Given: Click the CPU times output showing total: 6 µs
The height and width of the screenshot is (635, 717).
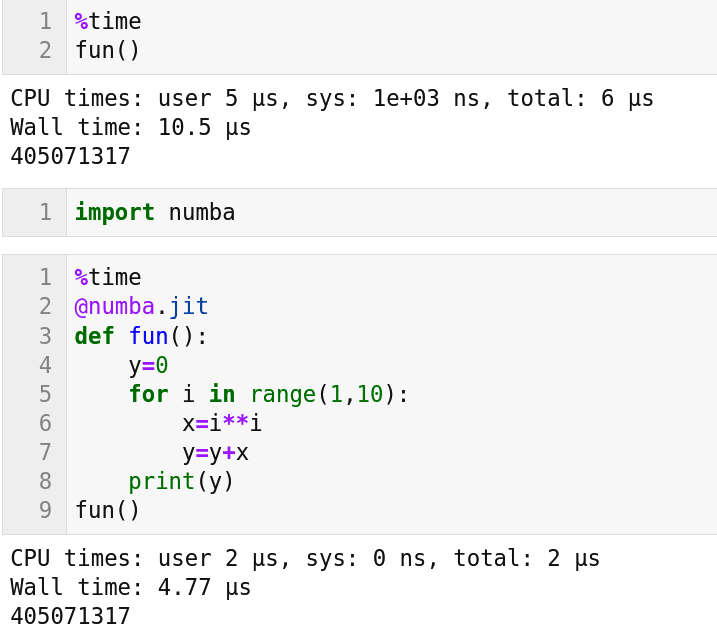Looking at the screenshot, I should [331, 98].
